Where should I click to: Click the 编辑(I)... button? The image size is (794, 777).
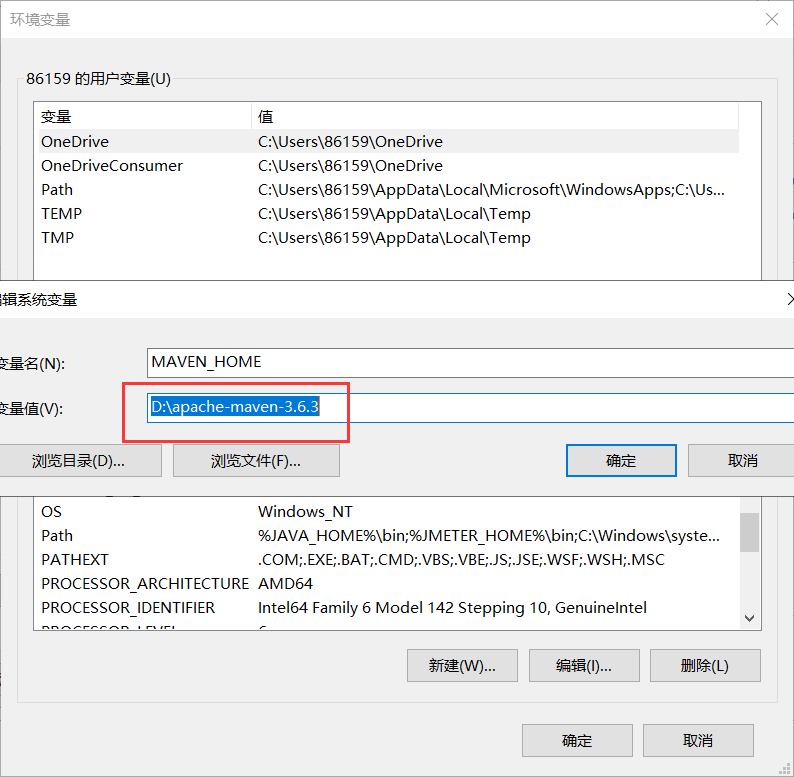click(x=584, y=666)
